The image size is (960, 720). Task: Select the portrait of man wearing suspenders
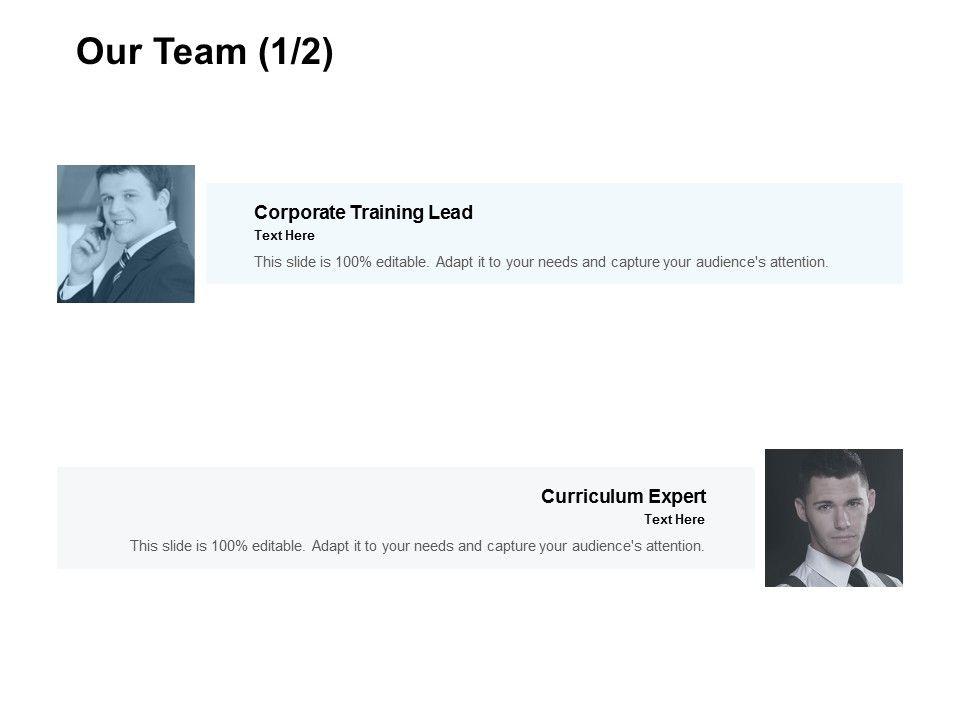[x=833, y=517]
